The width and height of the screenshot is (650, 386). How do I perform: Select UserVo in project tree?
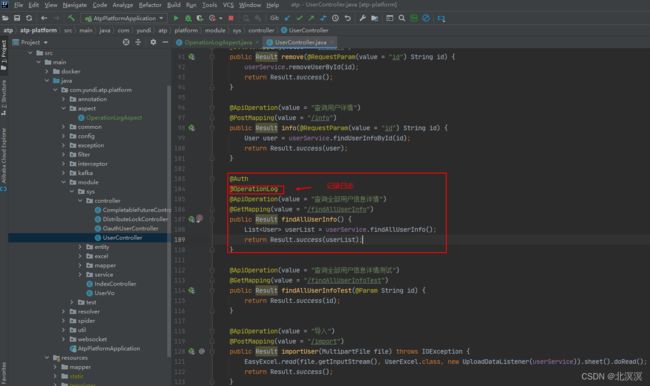[x=100, y=293]
